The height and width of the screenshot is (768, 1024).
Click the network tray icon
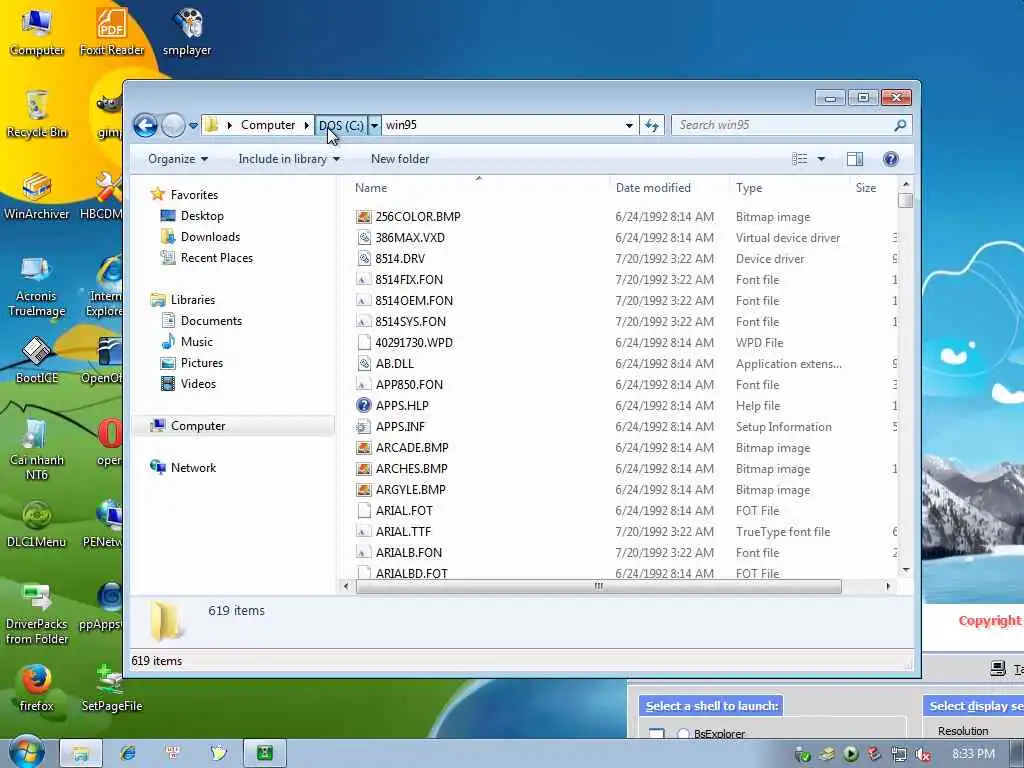pos(899,754)
